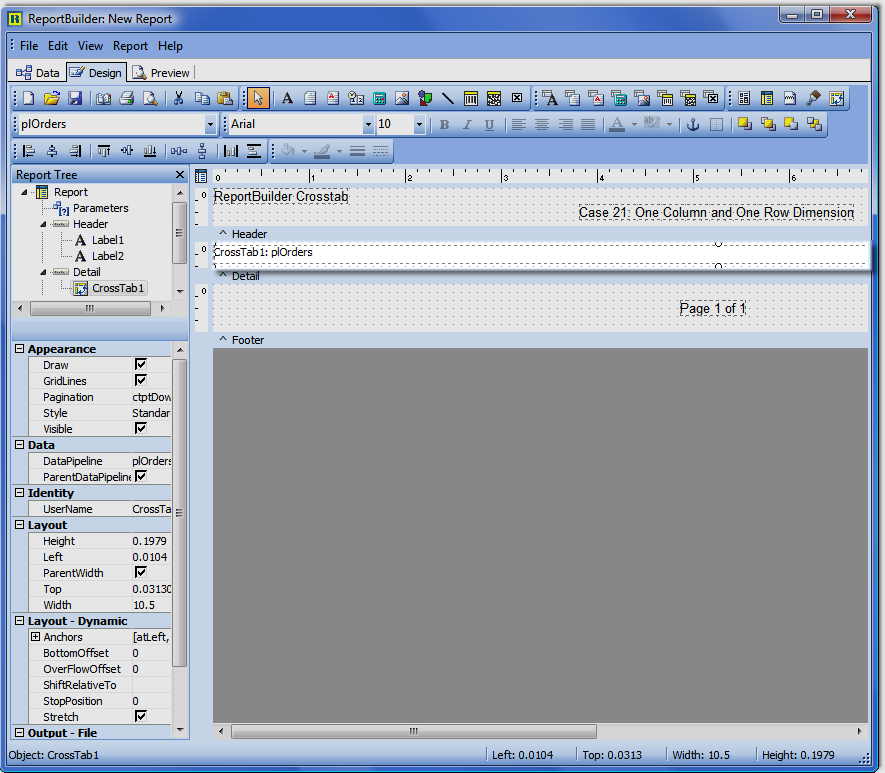Click the Fill Color paint bucket
885x773 pixels.
click(288, 151)
